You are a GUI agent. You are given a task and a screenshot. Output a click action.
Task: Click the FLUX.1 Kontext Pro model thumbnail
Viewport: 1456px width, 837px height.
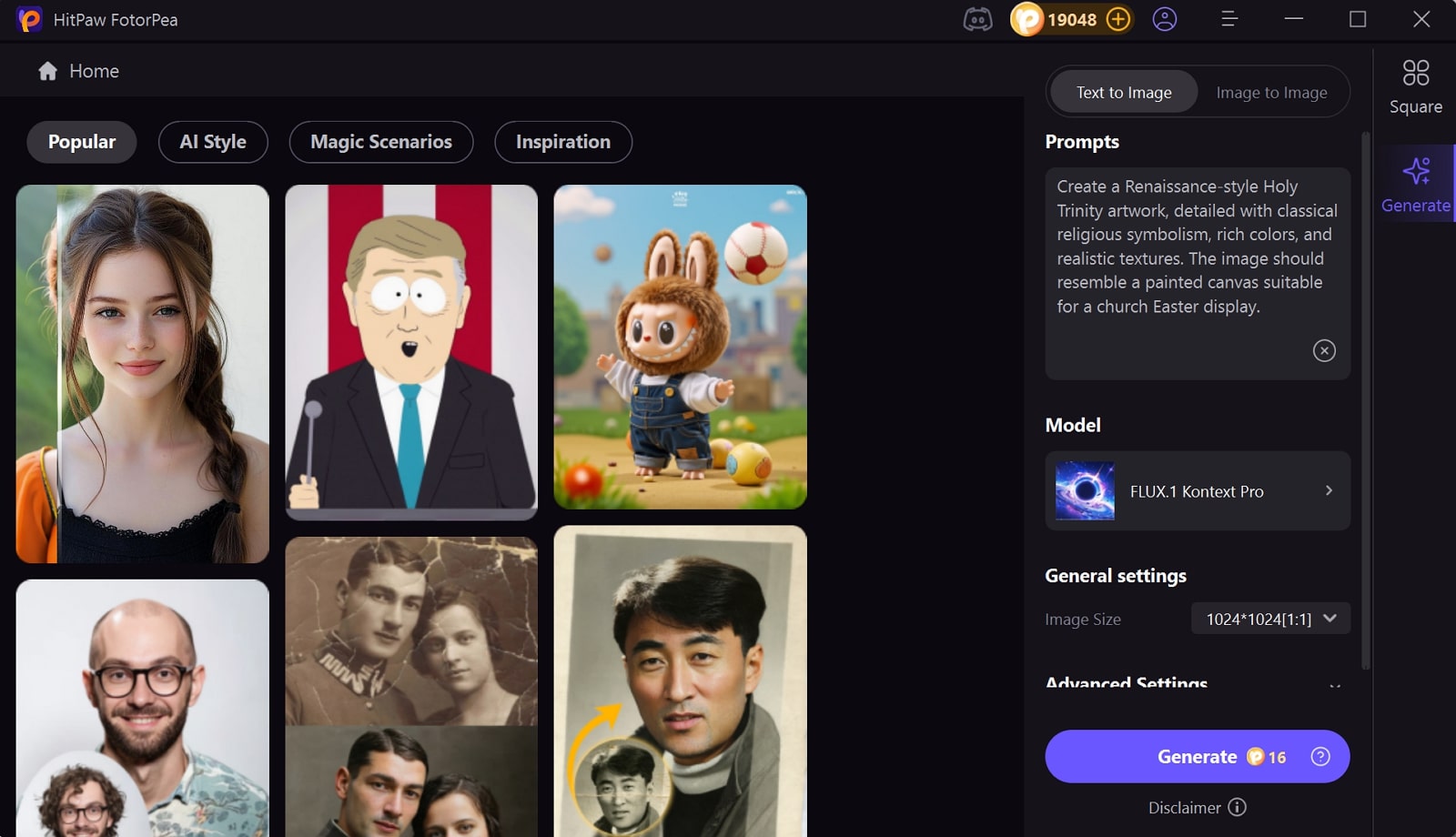(x=1085, y=490)
